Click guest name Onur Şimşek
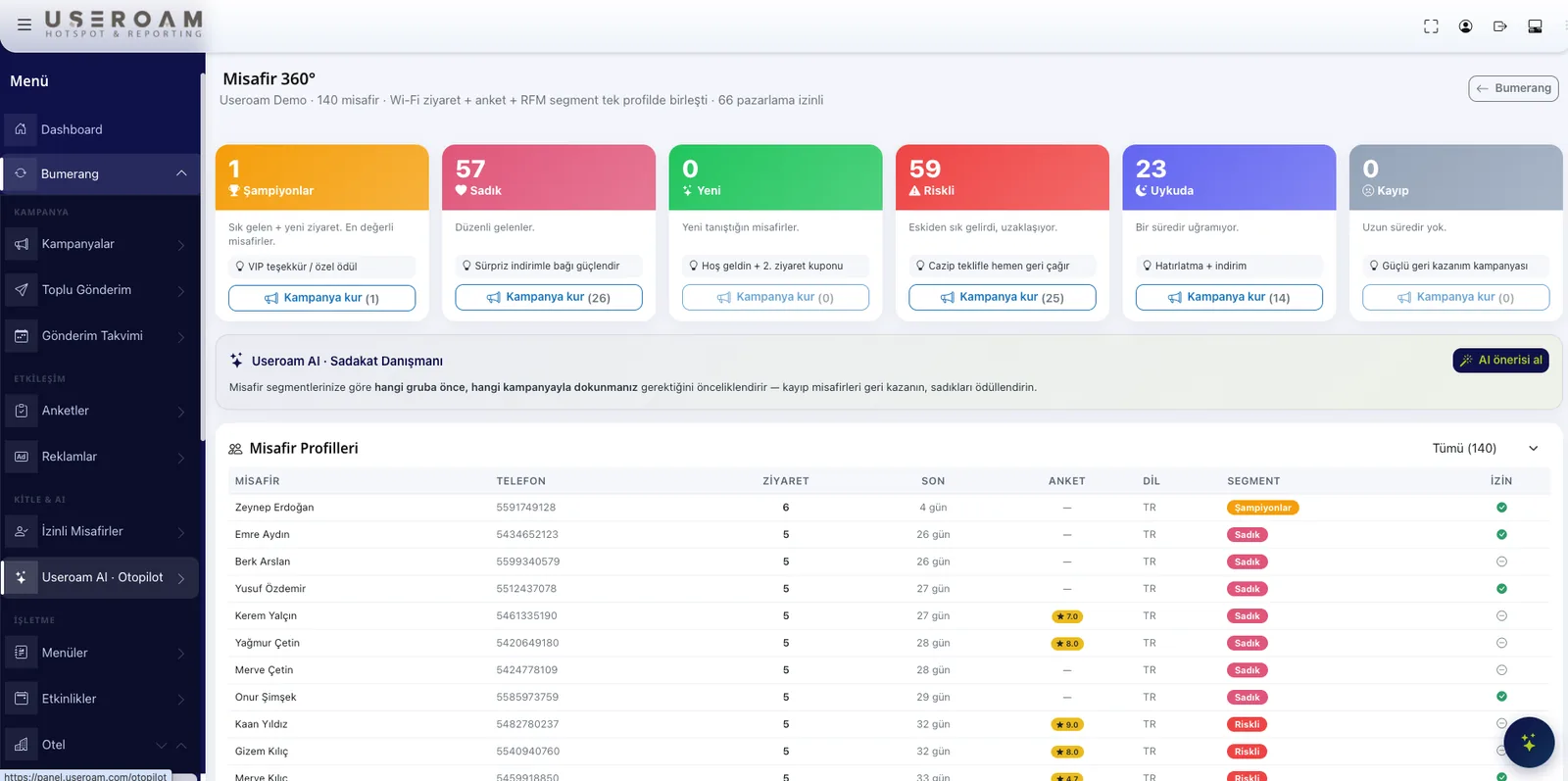 coord(266,698)
